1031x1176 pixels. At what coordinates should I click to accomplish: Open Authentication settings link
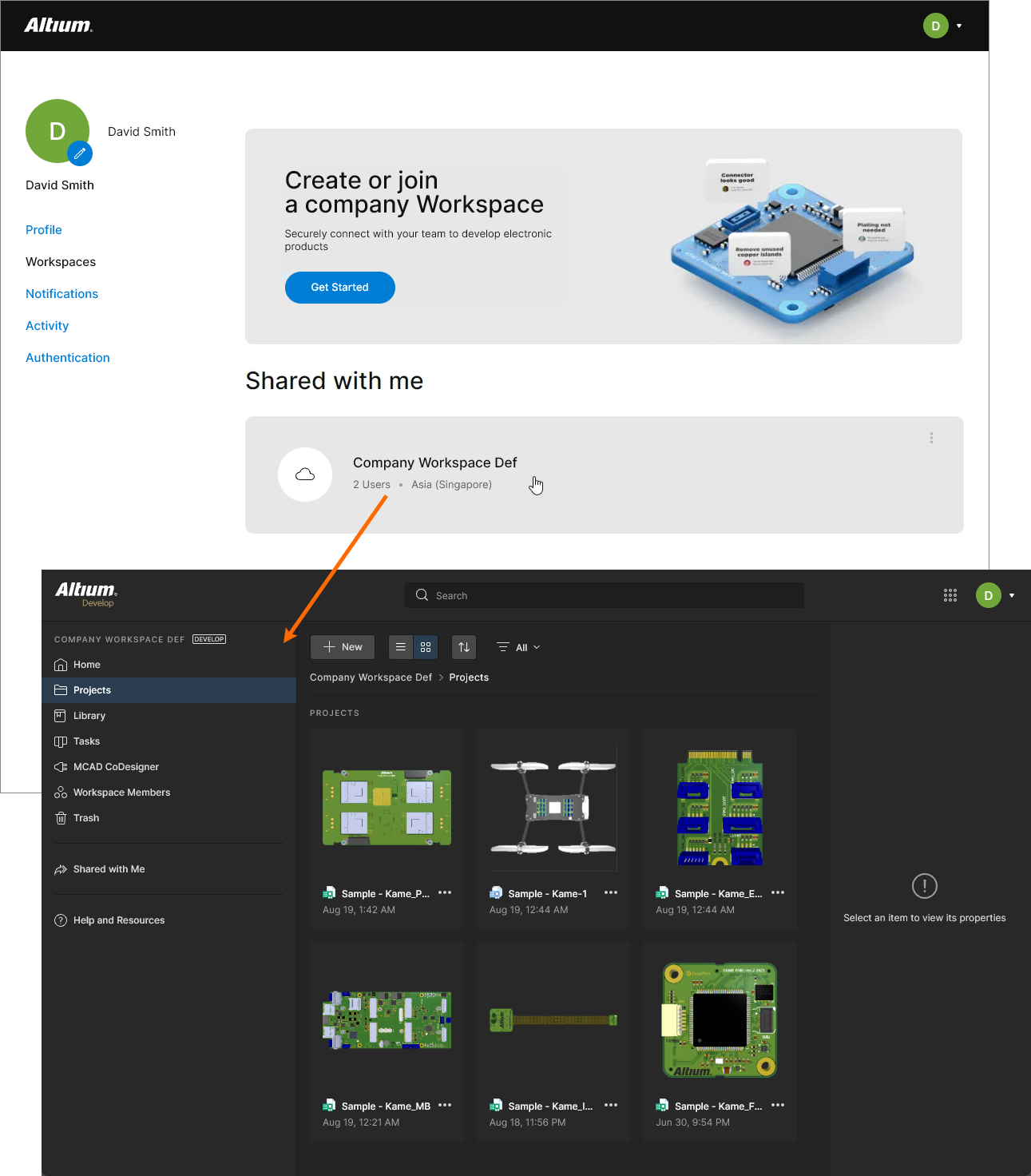pos(68,358)
